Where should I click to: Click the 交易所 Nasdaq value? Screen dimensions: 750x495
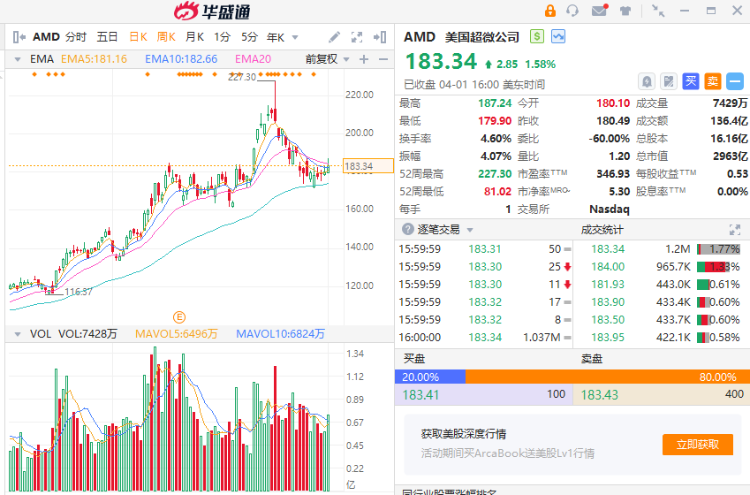[609, 209]
